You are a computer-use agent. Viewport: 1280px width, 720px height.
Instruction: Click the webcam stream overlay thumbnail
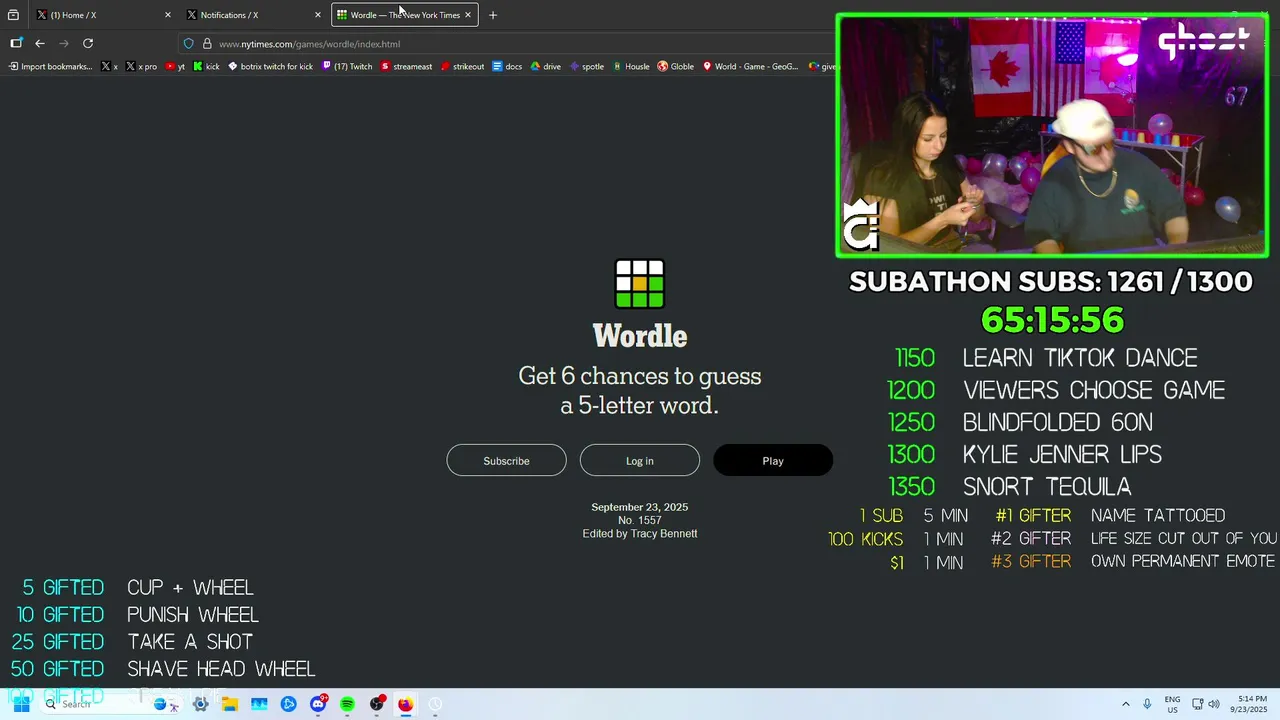click(1052, 136)
